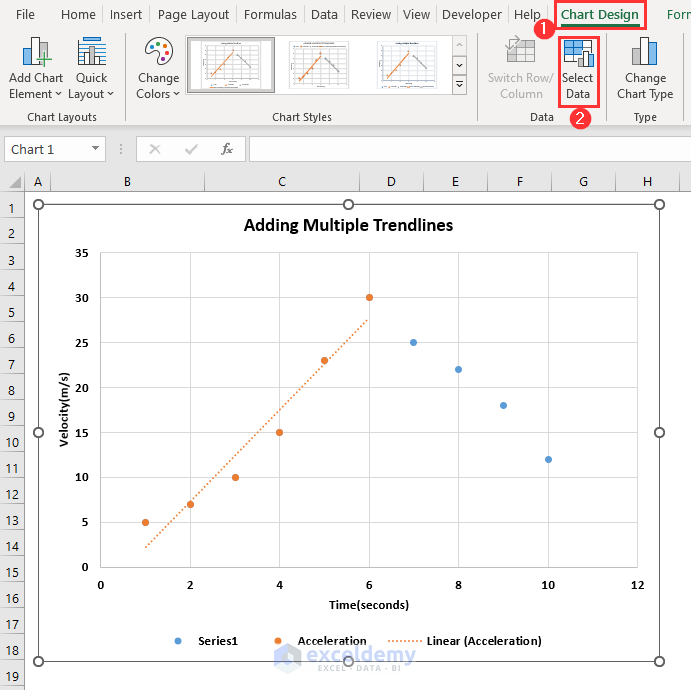Click inside the formula bar field
The image size is (691, 690).
(x=470, y=149)
